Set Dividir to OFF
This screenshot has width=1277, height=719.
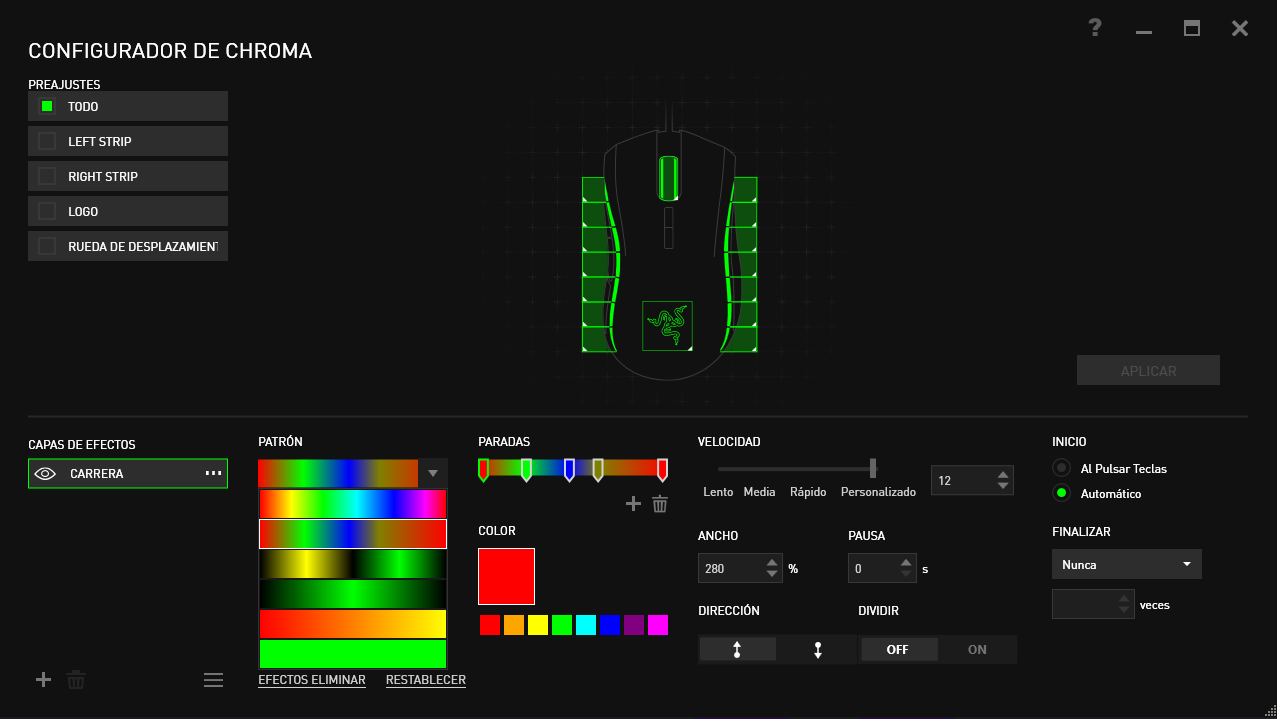(x=898, y=650)
